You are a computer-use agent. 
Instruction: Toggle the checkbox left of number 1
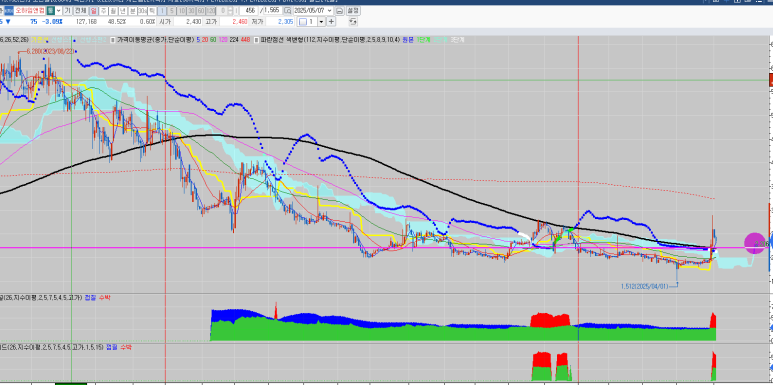(303, 22)
